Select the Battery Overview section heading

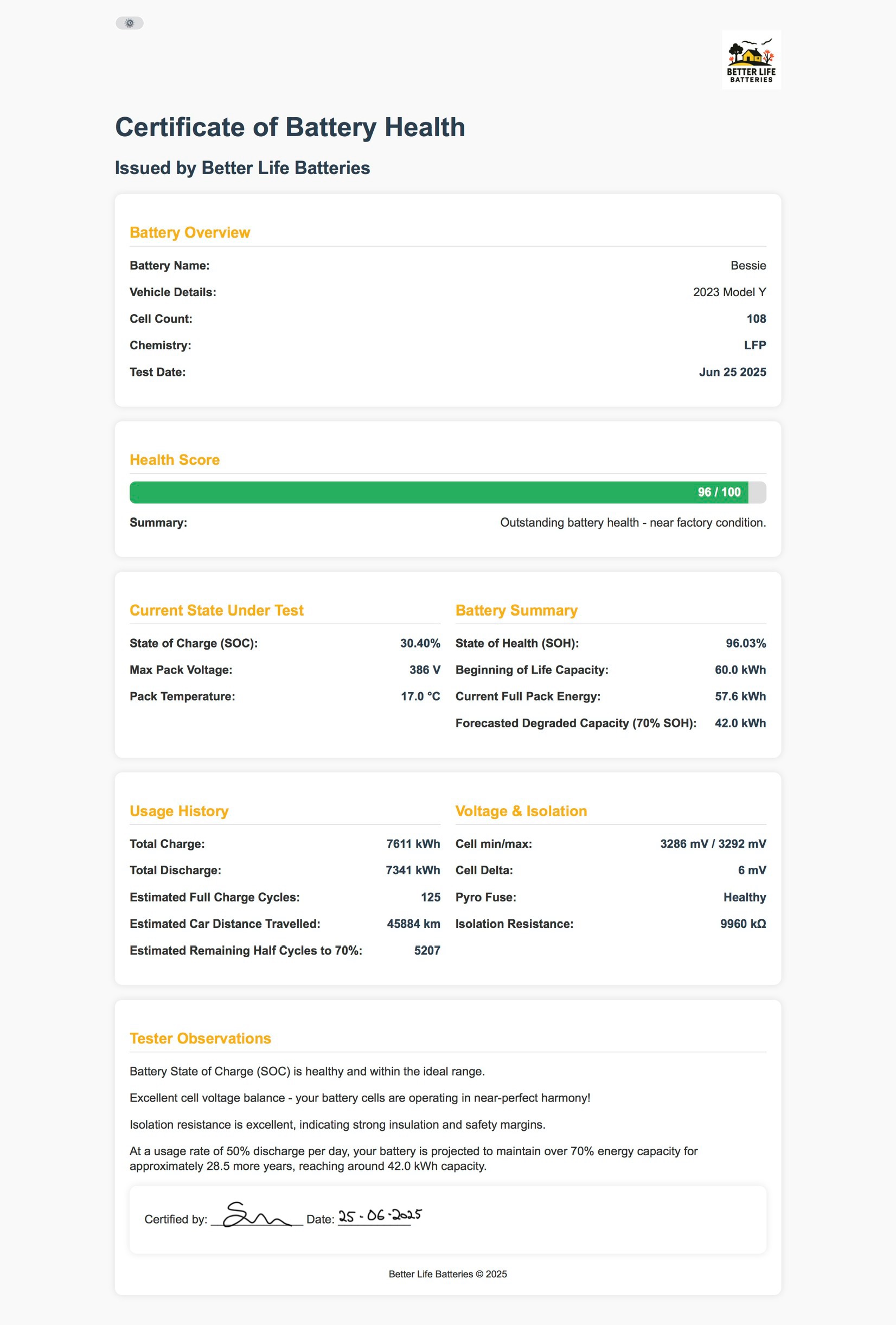pos(190,233)
